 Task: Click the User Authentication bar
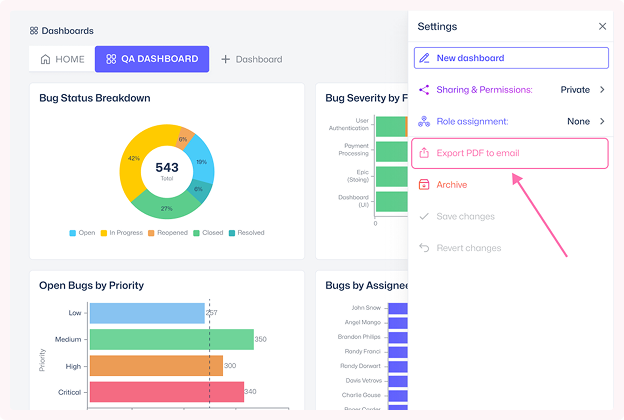(392, 127)
